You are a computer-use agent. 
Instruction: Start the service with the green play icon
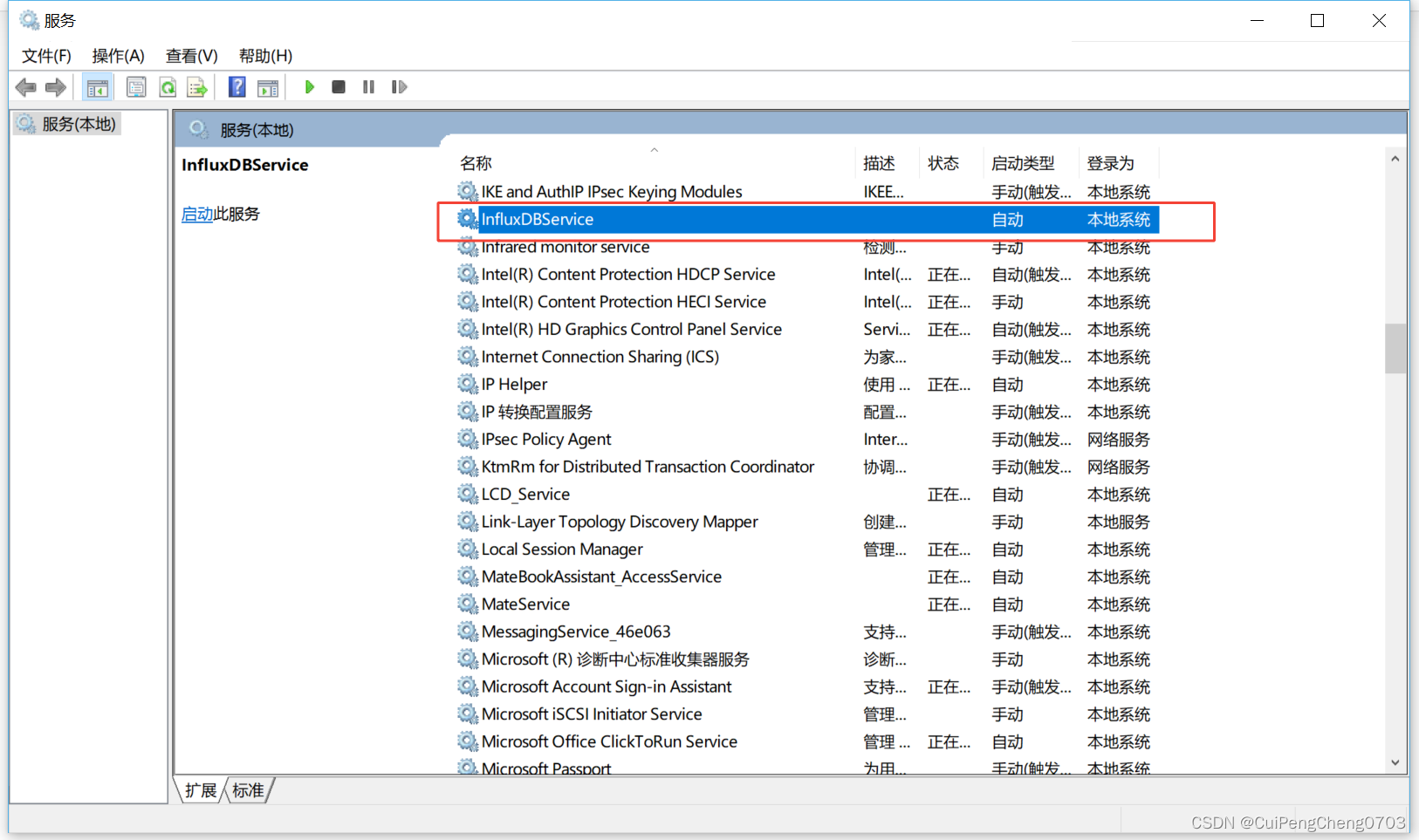[x=309, y=87]
